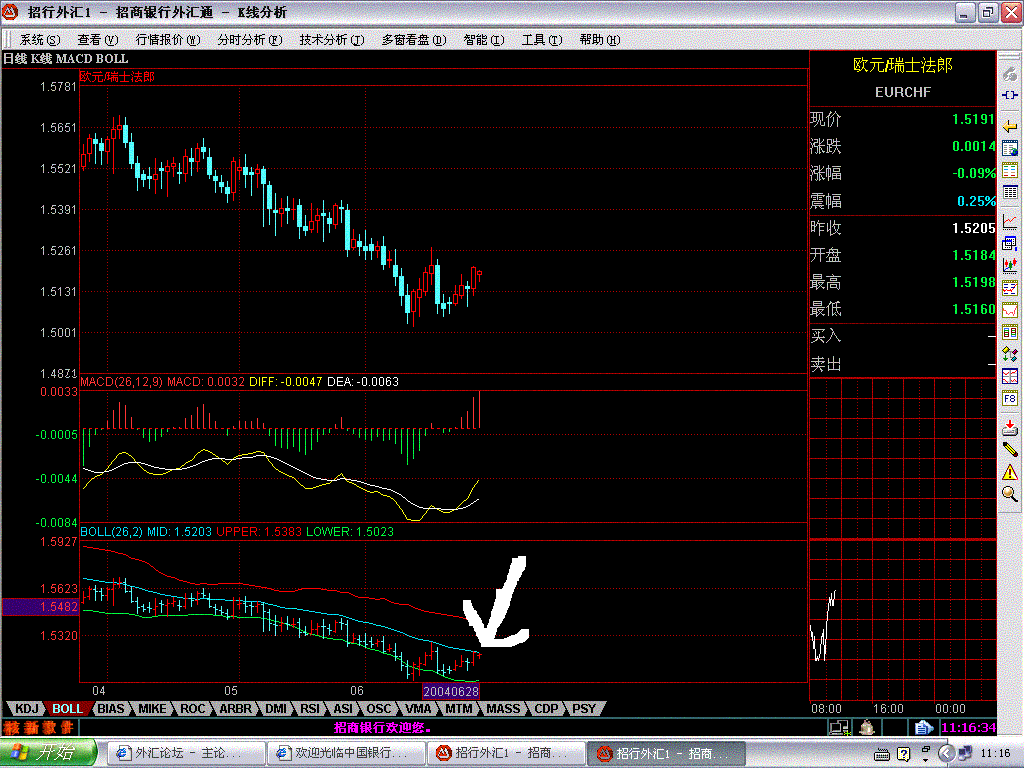Viewport: 1024px width, 768px height.
Task: Open the yellow warning triangle alert icon
Action: coord(1009,471)
